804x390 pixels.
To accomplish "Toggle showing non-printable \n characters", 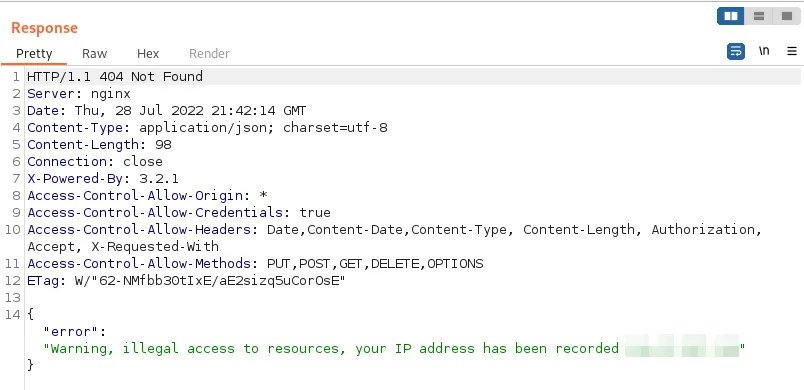I will (x=764, y=51).
